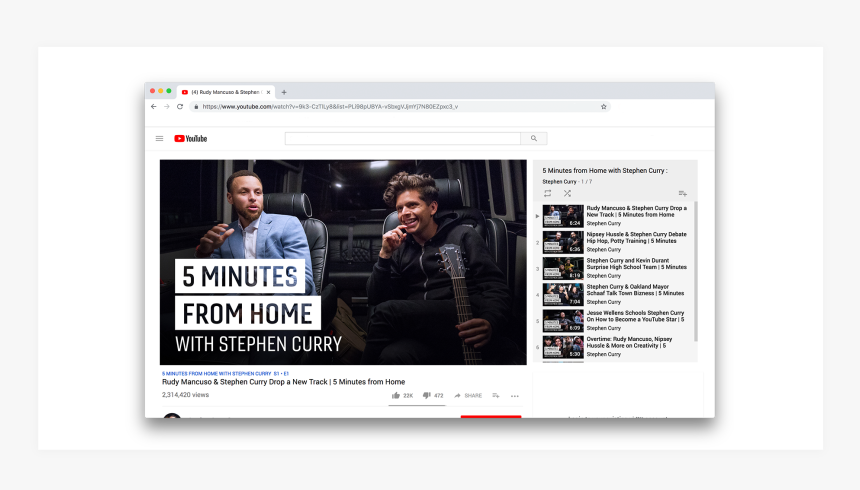Open thumbnail of Oakland Mayor Schaaf video

coord(563,295)
